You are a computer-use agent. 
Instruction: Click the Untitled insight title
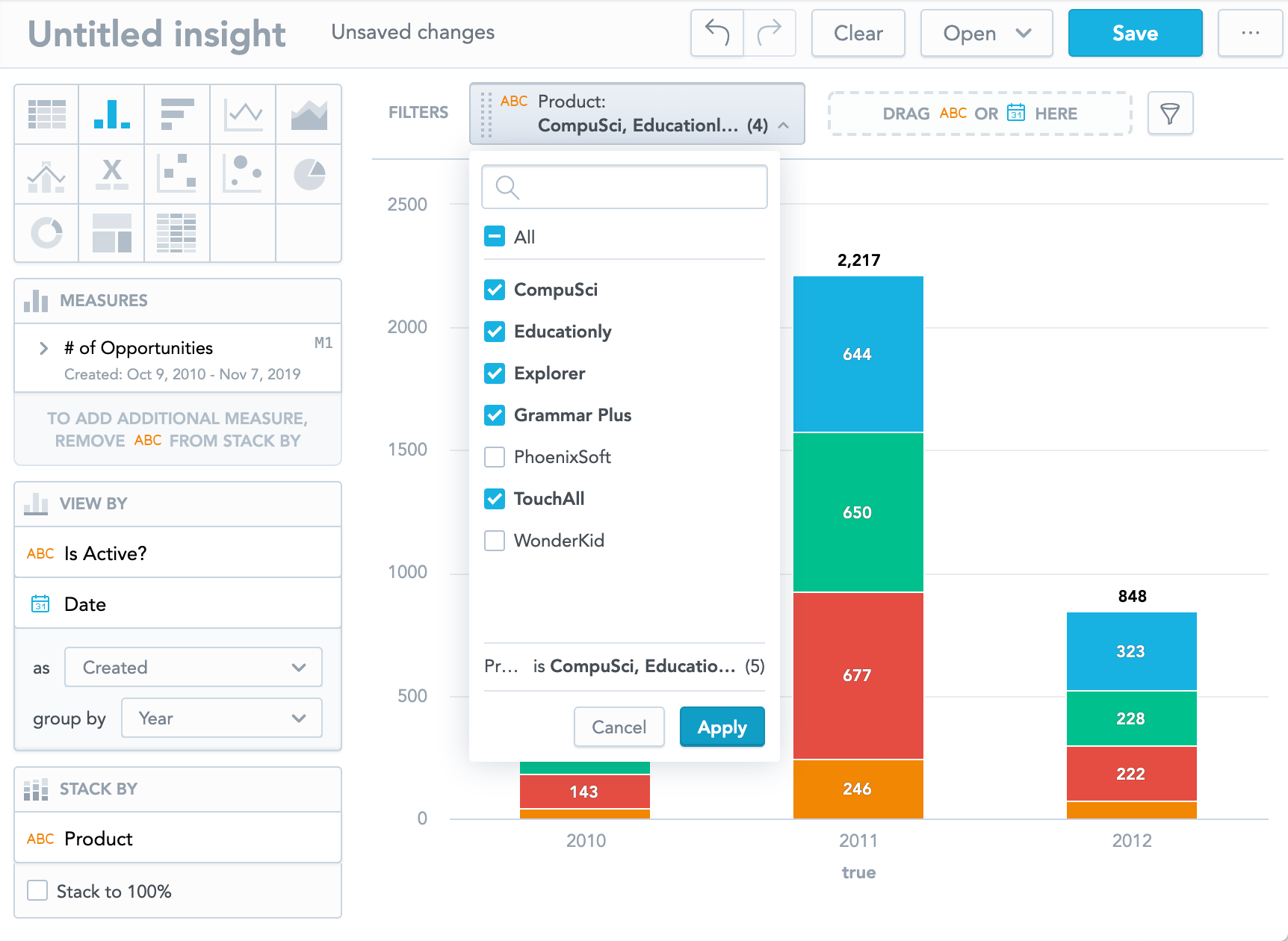coord(157,34)
